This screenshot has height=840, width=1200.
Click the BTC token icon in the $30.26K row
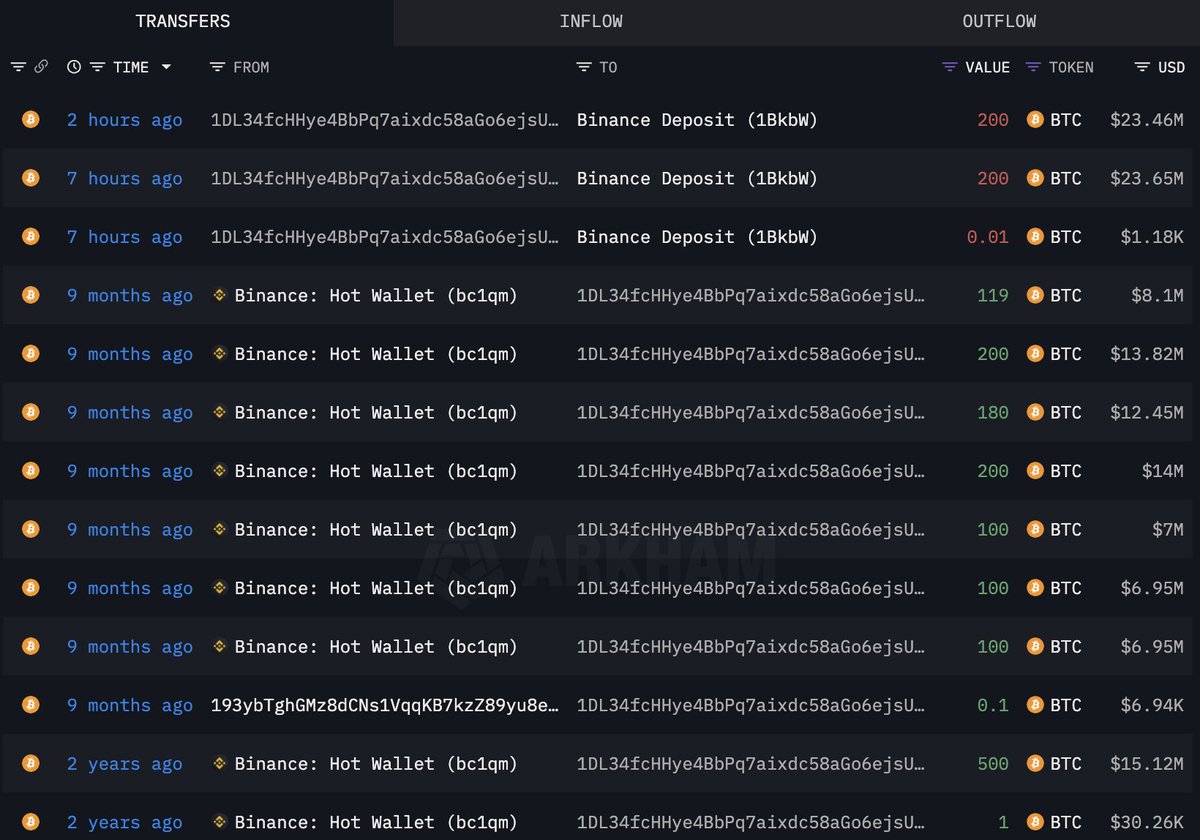coord(1035,822)
